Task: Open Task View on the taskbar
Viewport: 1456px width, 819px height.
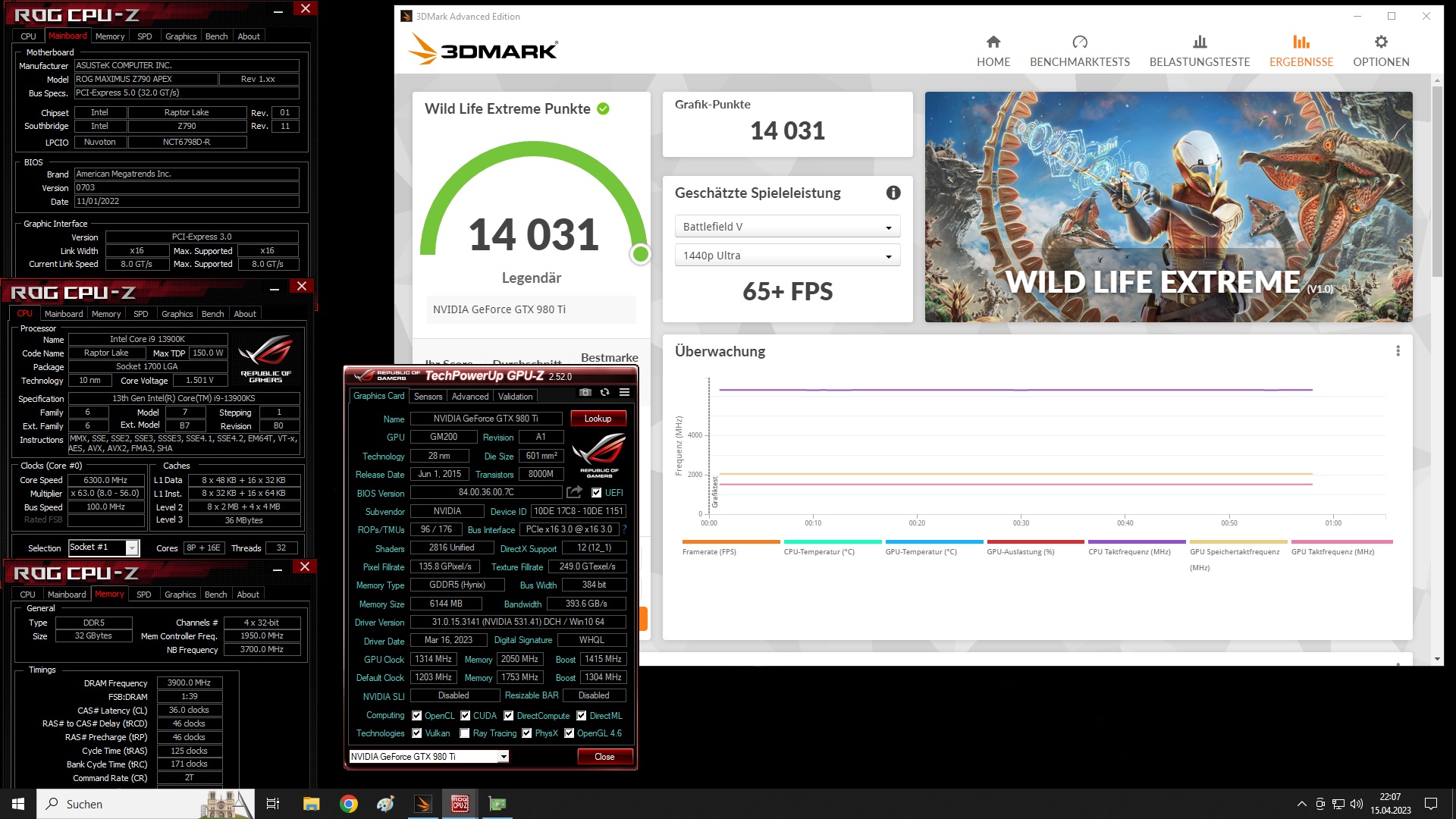Action: tap(273, 804)
